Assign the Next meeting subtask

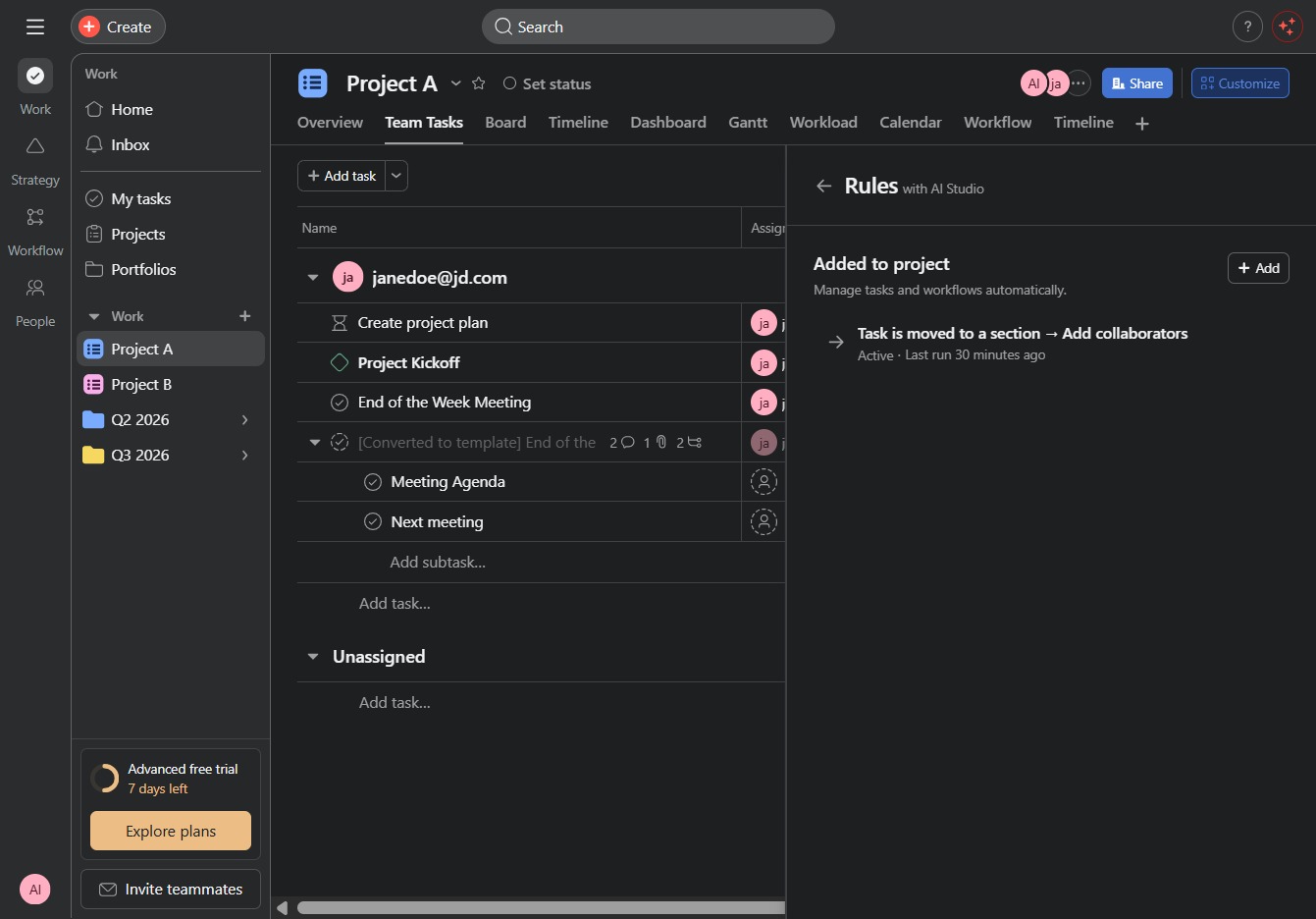click(x=763, y=522)
